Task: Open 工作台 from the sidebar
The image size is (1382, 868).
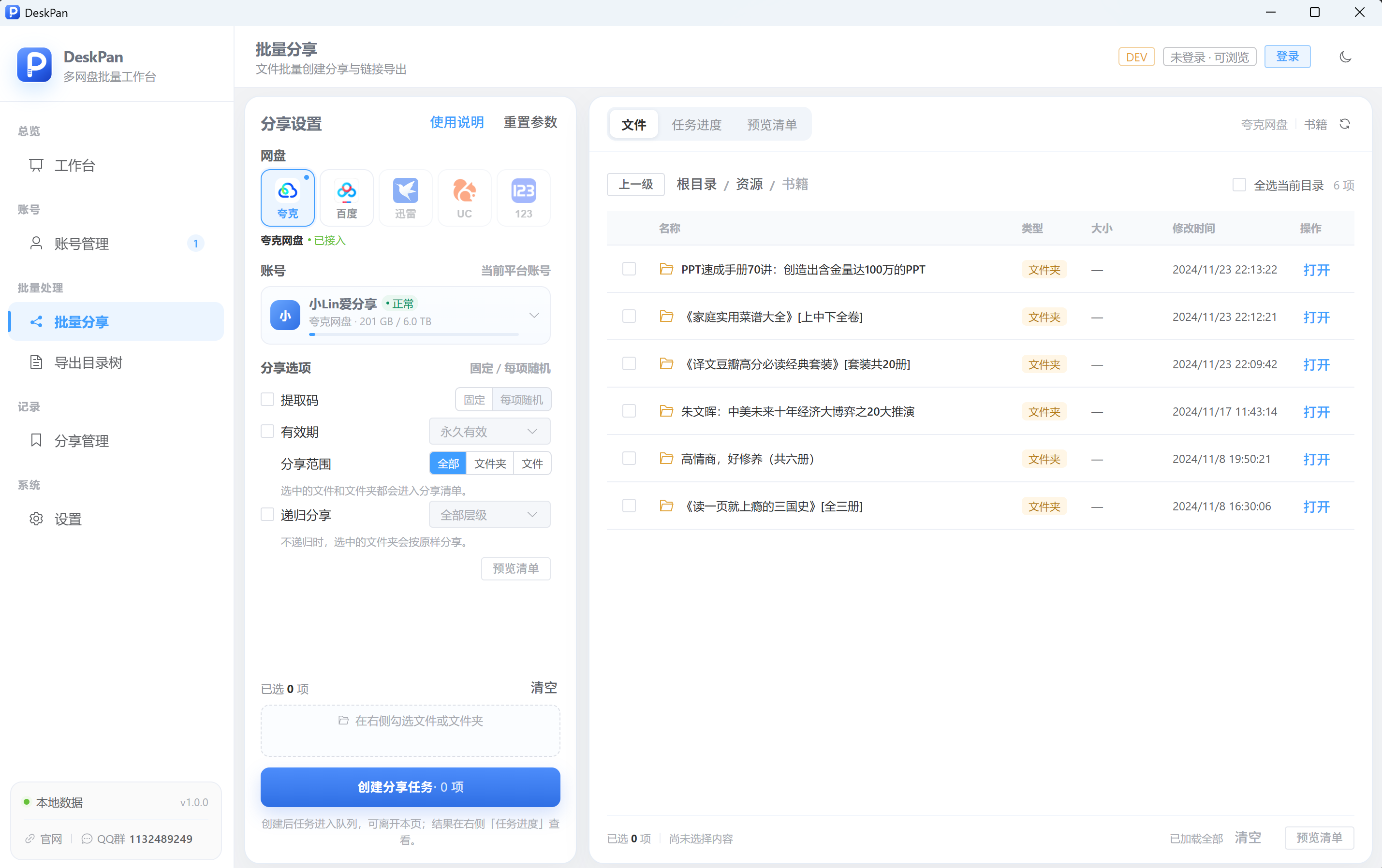Action: (x=117, y=166)
